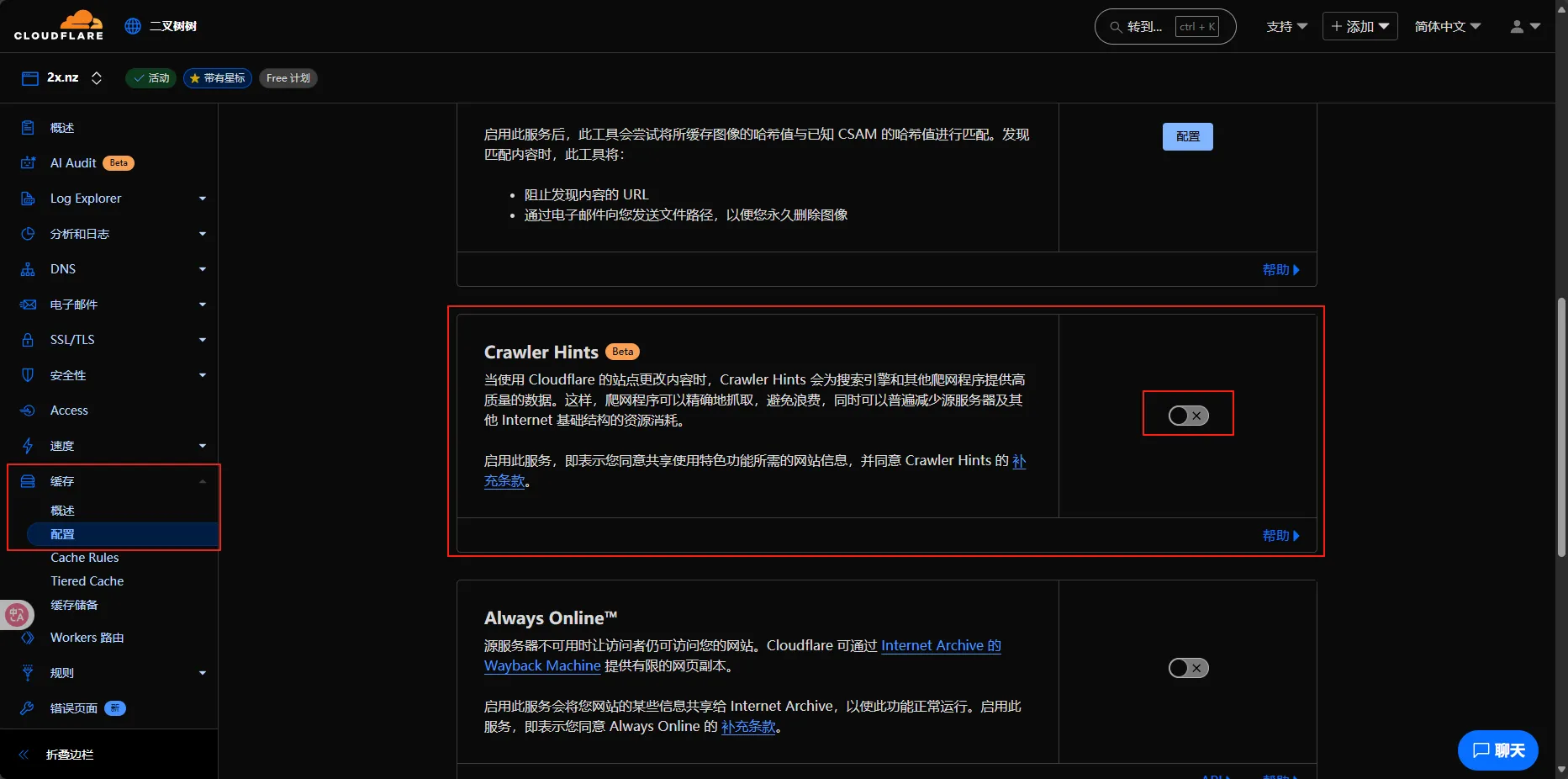Click the SSL/TLS lock icon

[28, 340]
